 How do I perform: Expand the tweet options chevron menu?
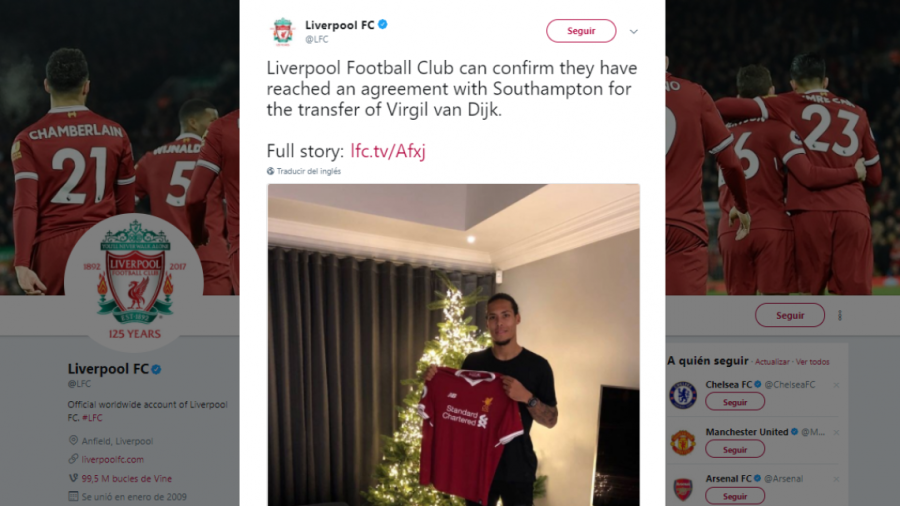pyautogui.click(x=633, y=31)
